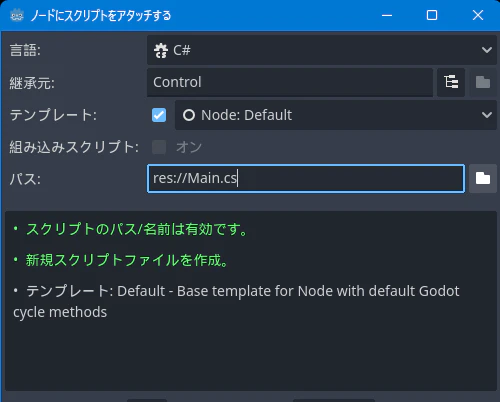Minimize the attach script dialog window
Image resolution: width=500 pixels, height=402 pixels.
[387, 15]
